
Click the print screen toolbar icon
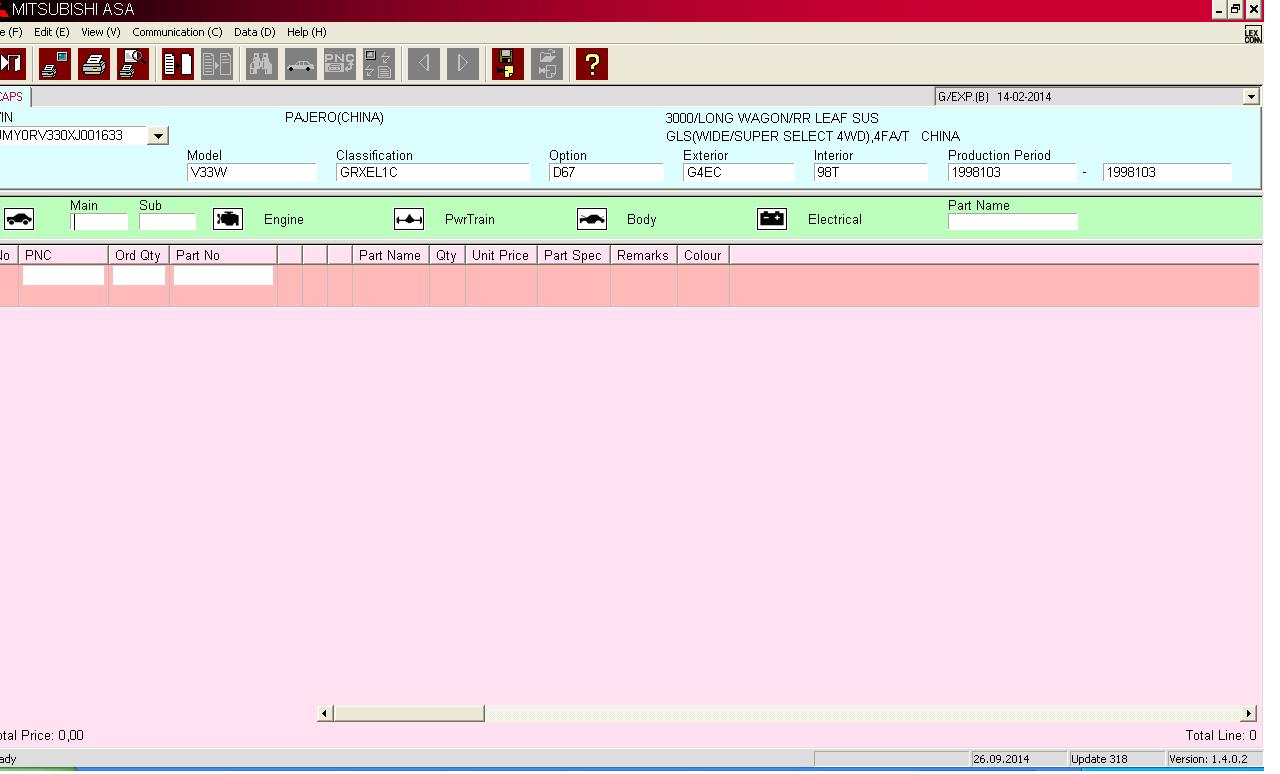pos(55,64)
